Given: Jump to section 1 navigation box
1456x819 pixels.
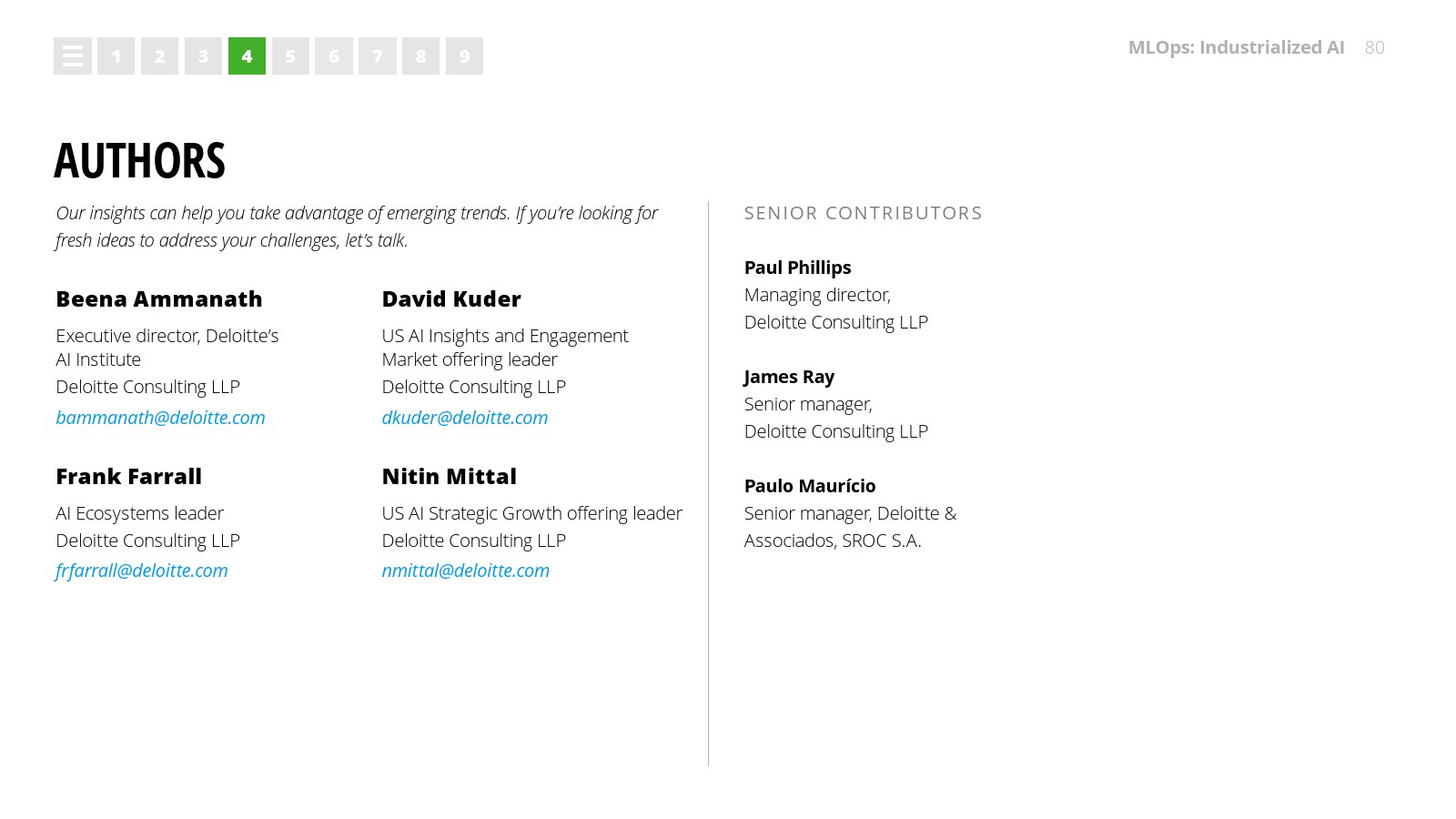Looking at the screenshot, I should click(116, 56).
